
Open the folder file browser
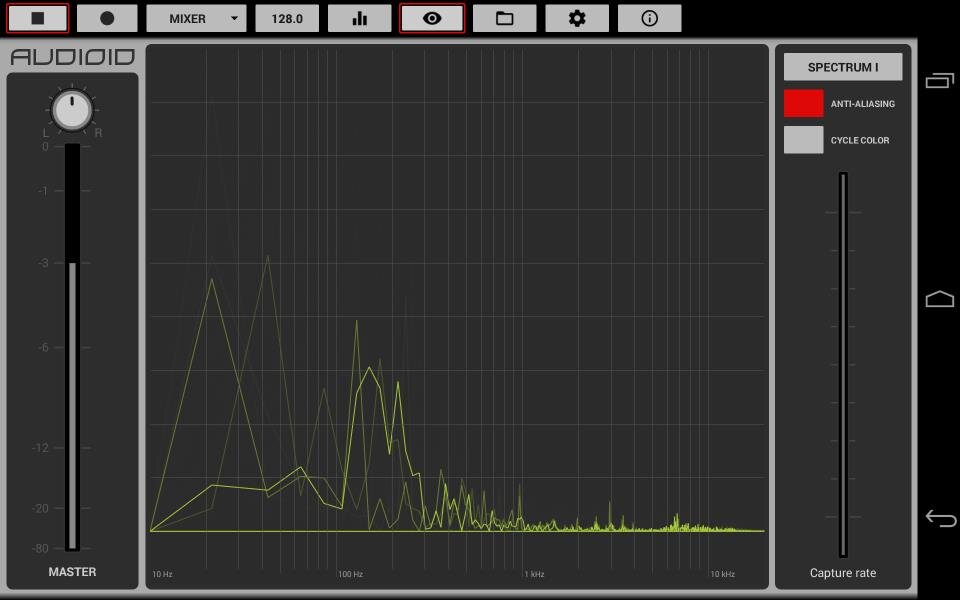pyautogui.click(x=504, y=18)
